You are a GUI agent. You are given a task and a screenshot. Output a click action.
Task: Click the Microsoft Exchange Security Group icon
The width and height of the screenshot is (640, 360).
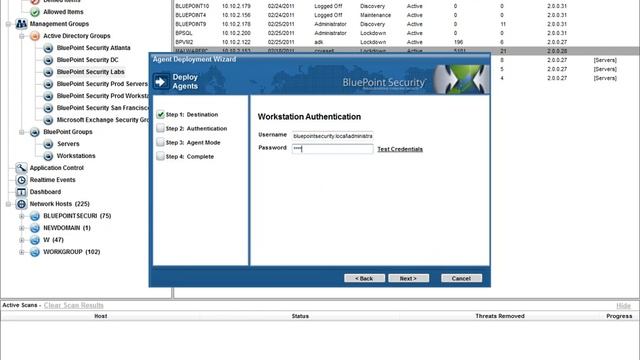tap(48, 120)
